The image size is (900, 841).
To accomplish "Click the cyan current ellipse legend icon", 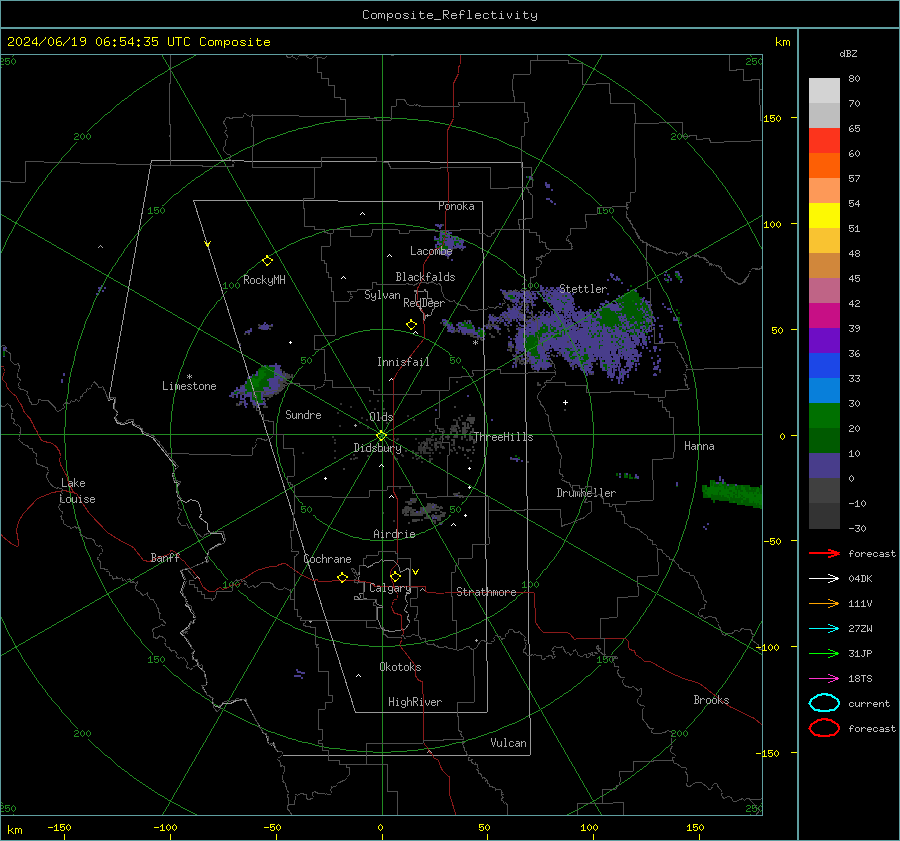I will pos(824,703).
